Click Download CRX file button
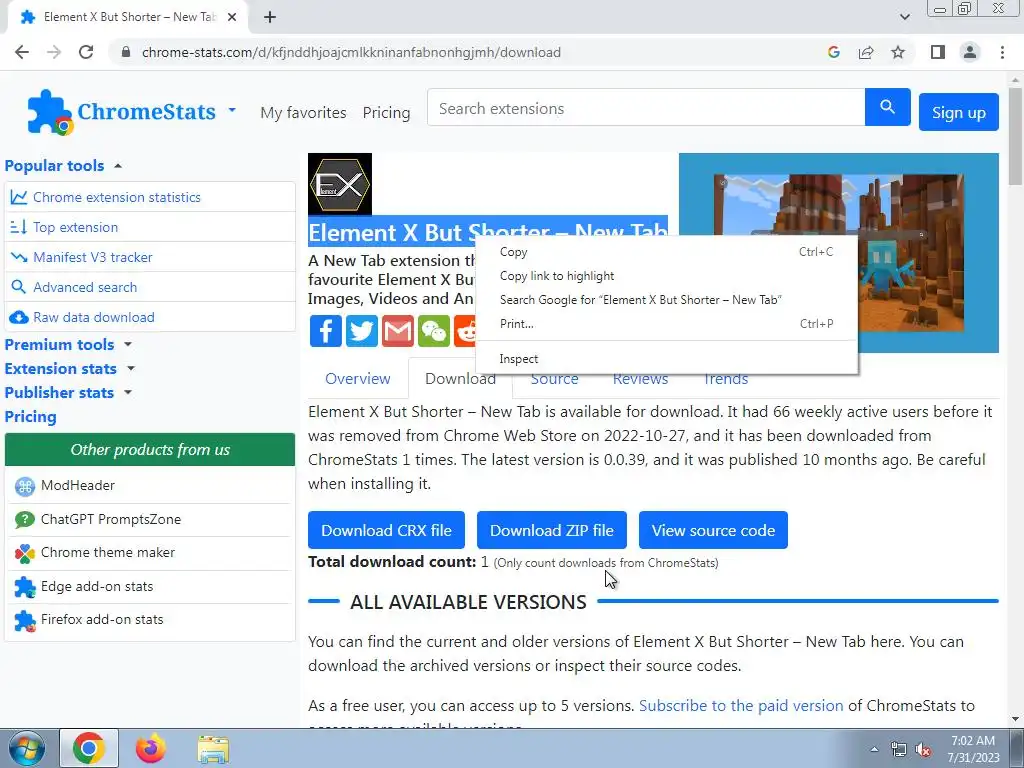1024x768 pixels. (x=386, y=530)
